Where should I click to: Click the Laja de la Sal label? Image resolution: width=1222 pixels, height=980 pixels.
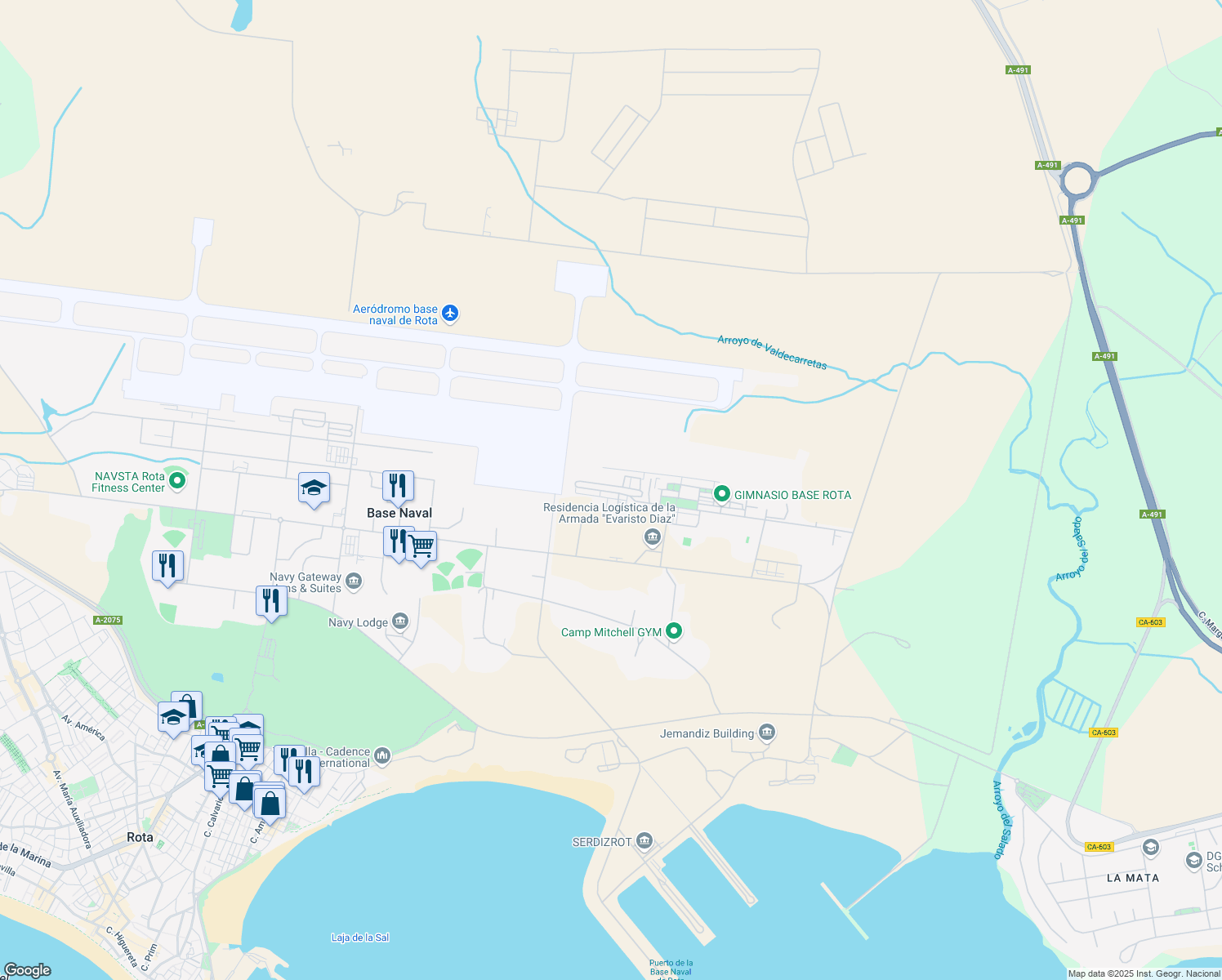(360, 938)
